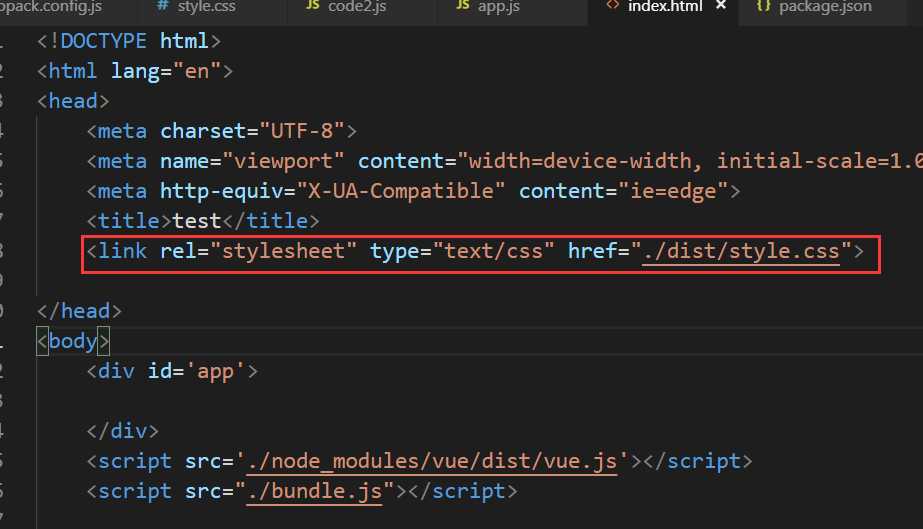Image resolution: width=923 pixels, height=529 pixels.
Task: Close the index.html tab
Action: pyautogui.click(x=719, y=7)
